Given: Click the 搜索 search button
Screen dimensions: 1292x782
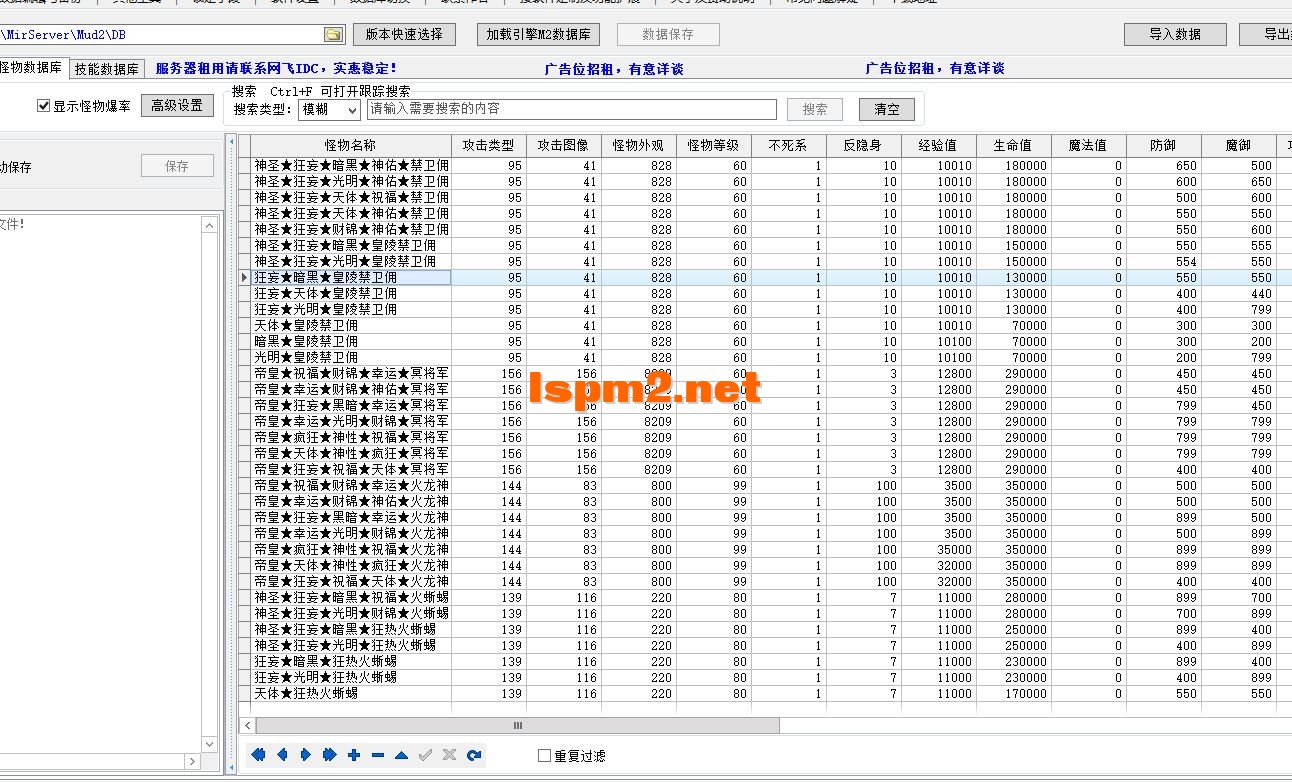Looking at the screenshot, I should pyautogui.click(x=815, y=108).
